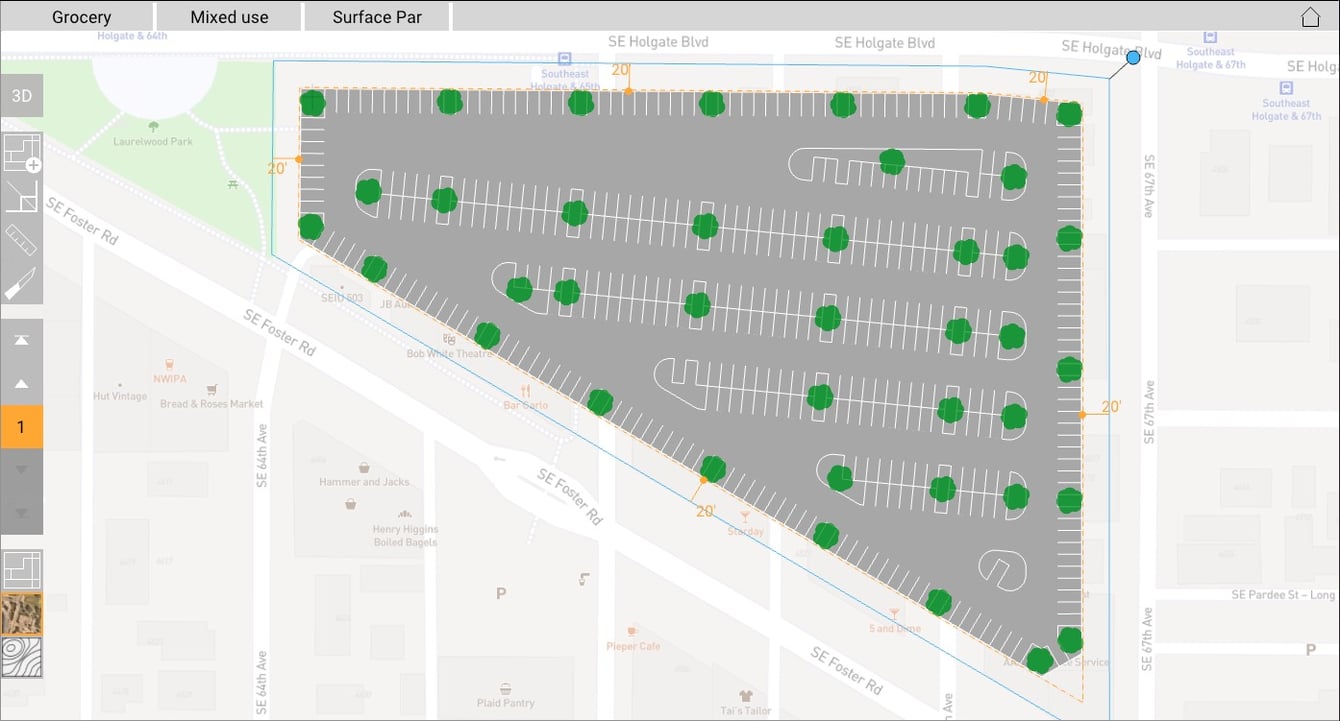Toggle the topography contour layer
Viewport: 1340px width, 721px height.
click(x=21, y=657)
